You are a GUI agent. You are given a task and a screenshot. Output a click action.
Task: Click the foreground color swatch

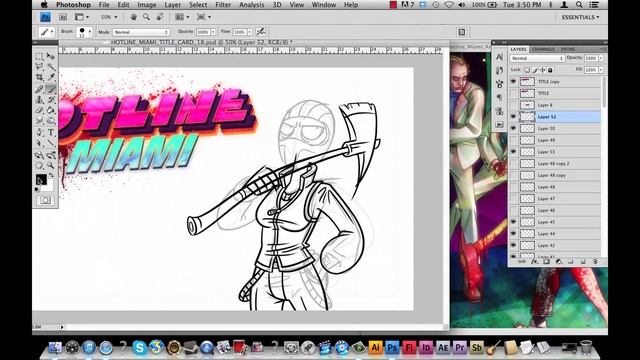point(41,180)
